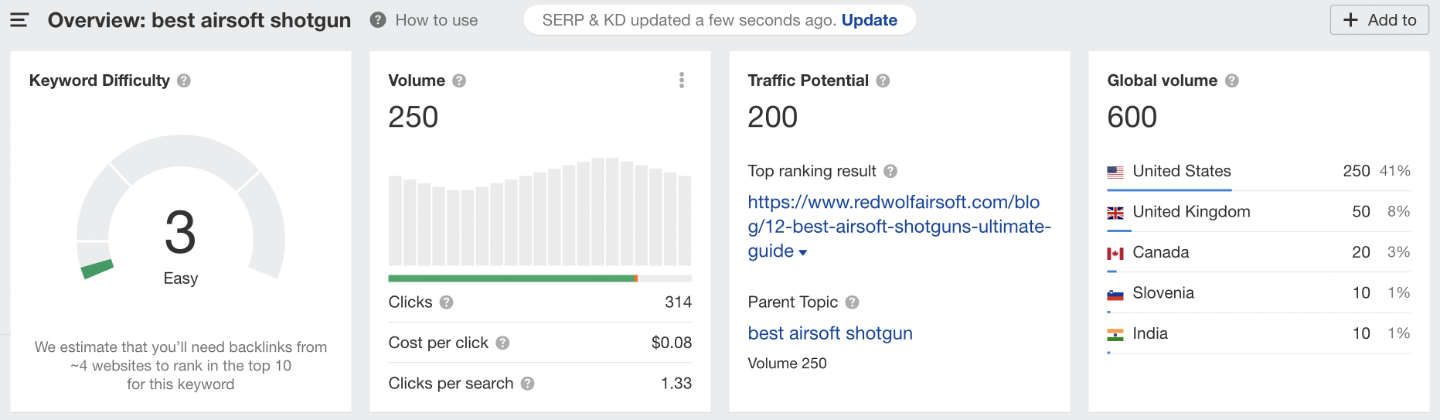The height and width of the screenshot is (420, 1440).
Task: Select the United States country row
Action: [1259, 172]
